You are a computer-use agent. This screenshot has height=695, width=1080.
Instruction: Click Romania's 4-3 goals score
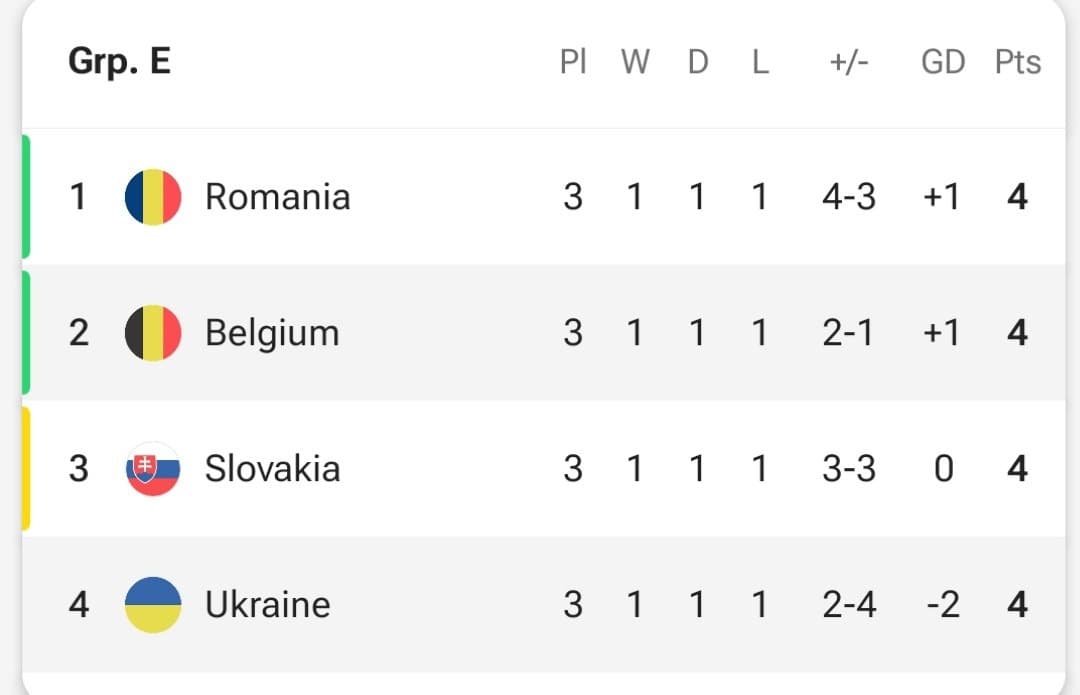coord(849,197)
